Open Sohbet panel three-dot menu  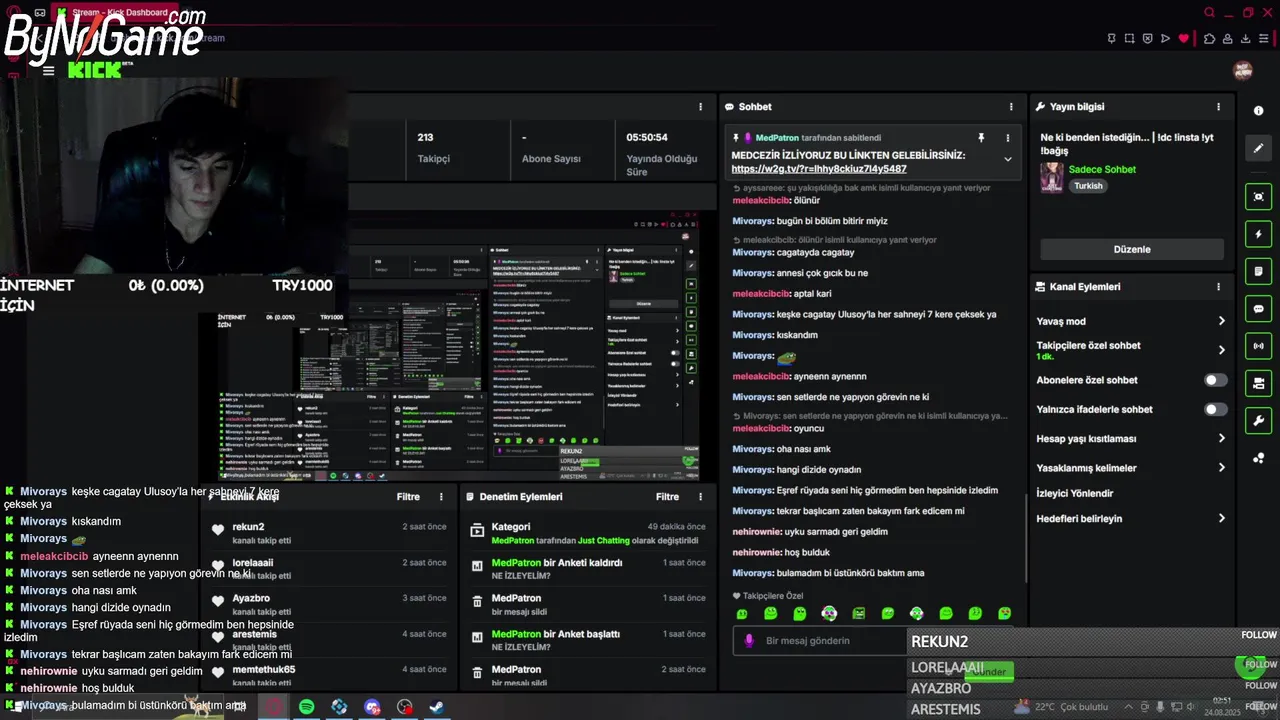tap(1011, 107)
